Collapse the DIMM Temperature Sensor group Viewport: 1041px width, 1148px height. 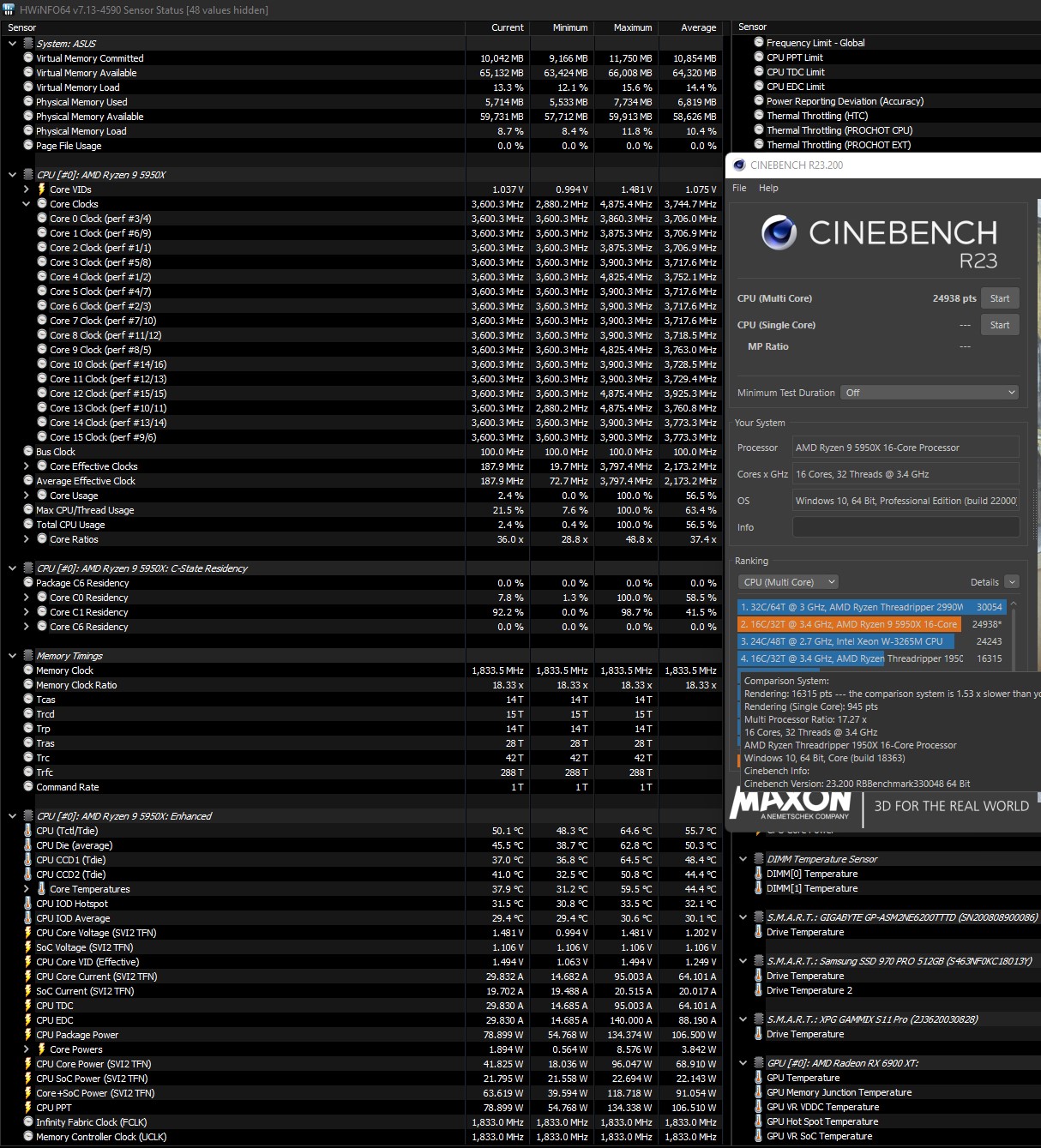(743, 859)
